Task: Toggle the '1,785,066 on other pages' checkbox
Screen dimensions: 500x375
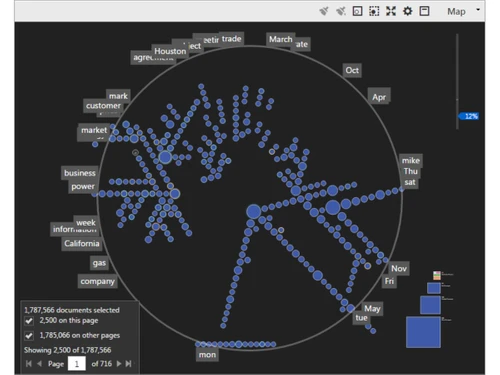Action: click(29, 336)
